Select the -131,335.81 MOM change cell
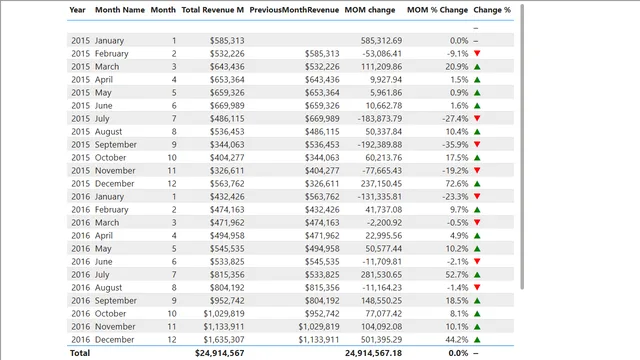The width and height of the screenshot is (640, 360). point(380,196)
